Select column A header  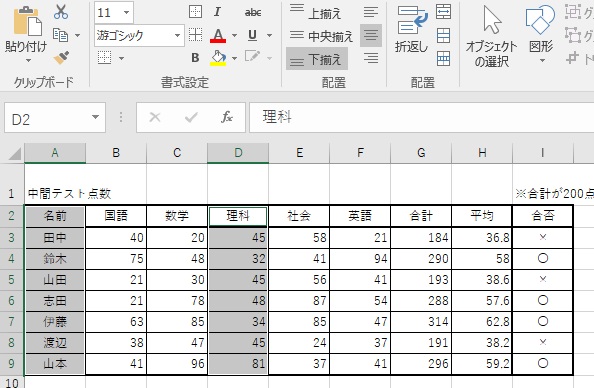pos(55,153)
